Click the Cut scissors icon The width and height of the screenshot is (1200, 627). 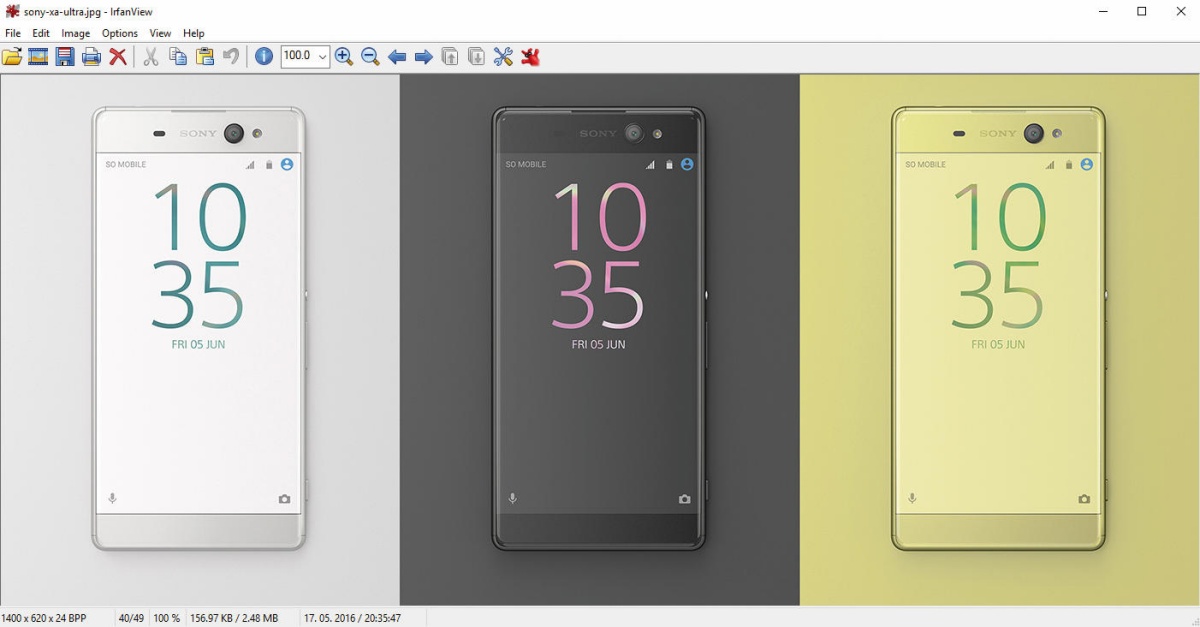[151, 57]
